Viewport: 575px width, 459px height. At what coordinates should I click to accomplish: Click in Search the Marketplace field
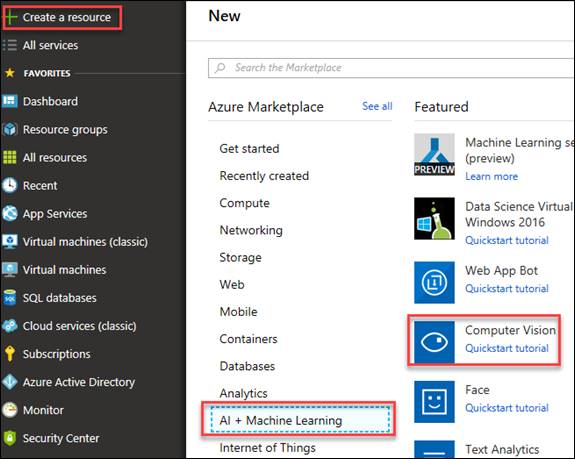391,68
